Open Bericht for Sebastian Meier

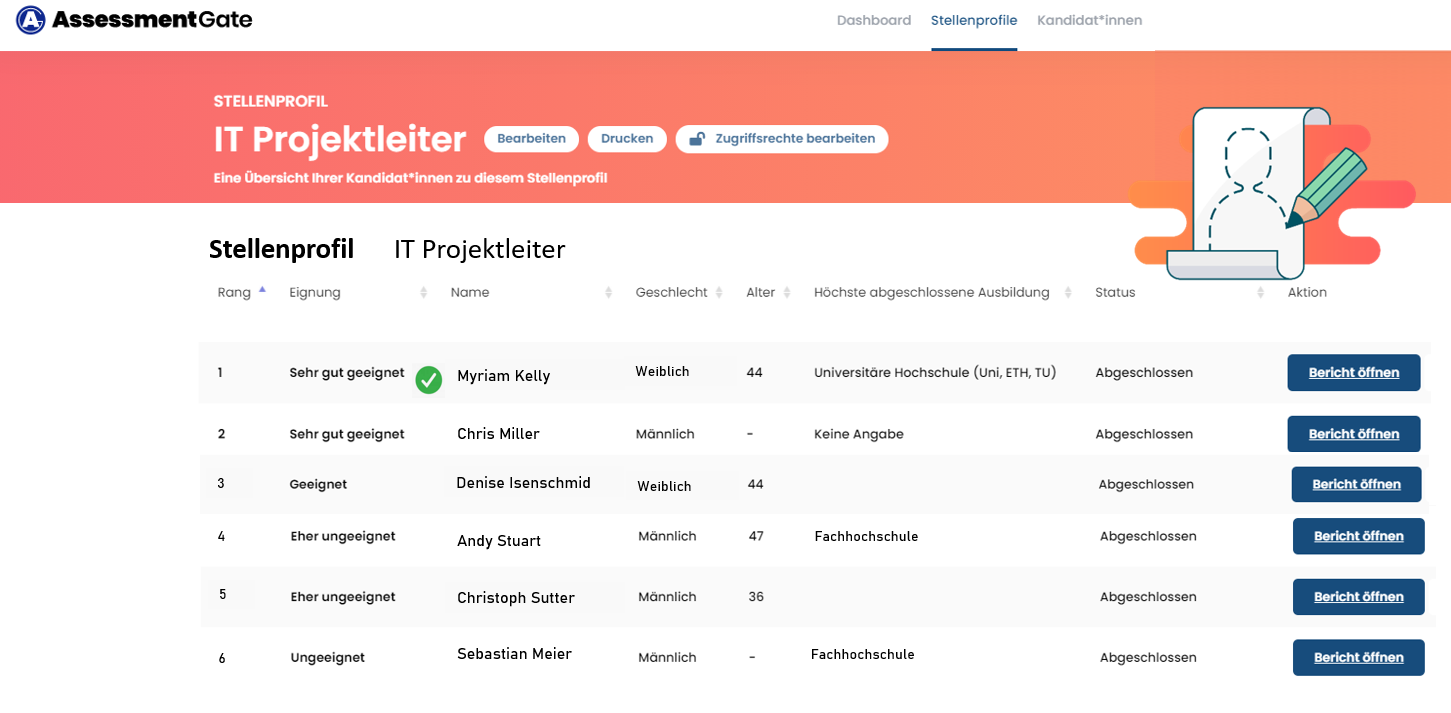pyautogui.click(x=1358, y=657)
